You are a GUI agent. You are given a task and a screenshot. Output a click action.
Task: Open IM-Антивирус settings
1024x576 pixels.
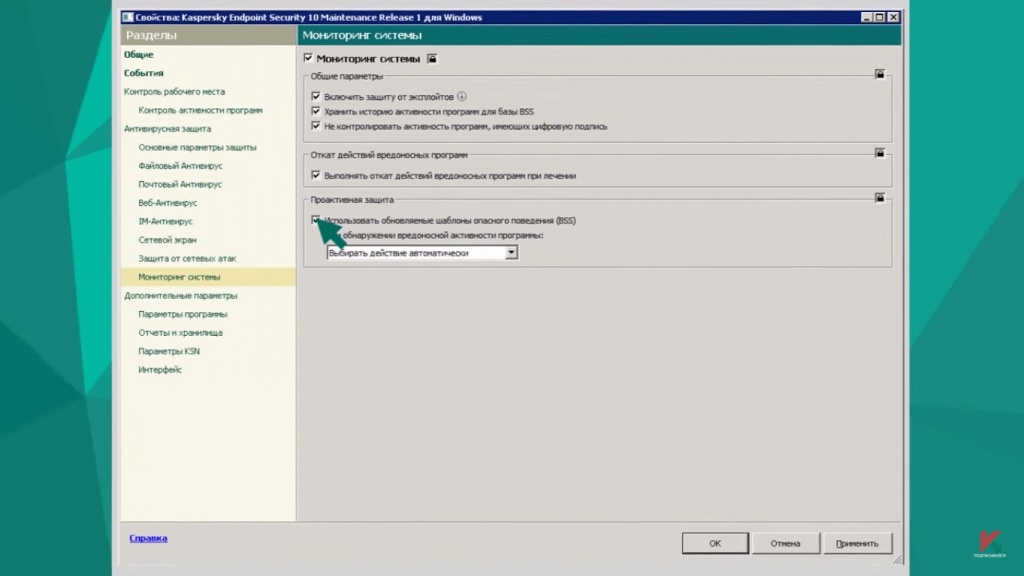click(165, 221)
